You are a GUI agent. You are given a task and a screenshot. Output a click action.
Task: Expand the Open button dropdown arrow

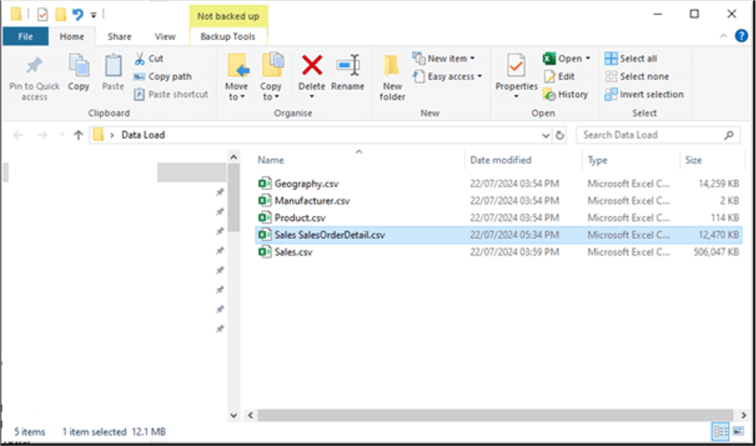click(x=588, y=58)
